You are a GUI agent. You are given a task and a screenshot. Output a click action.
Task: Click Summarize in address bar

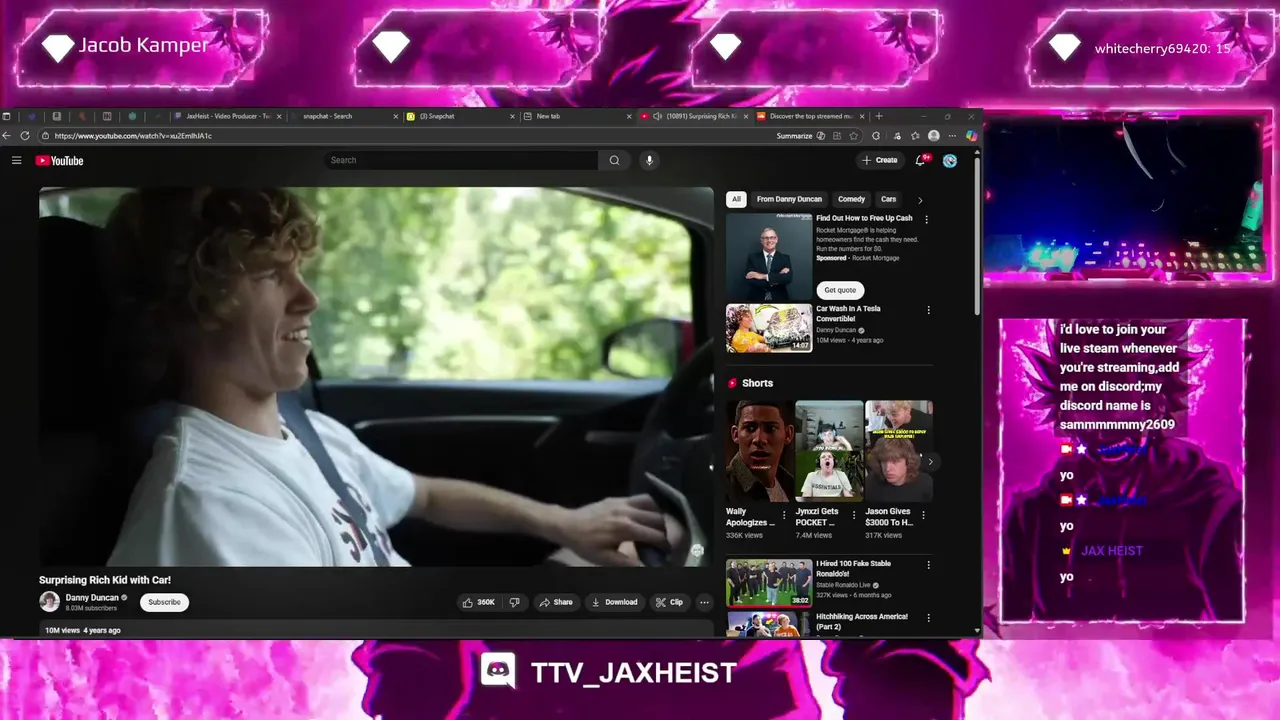794,135
